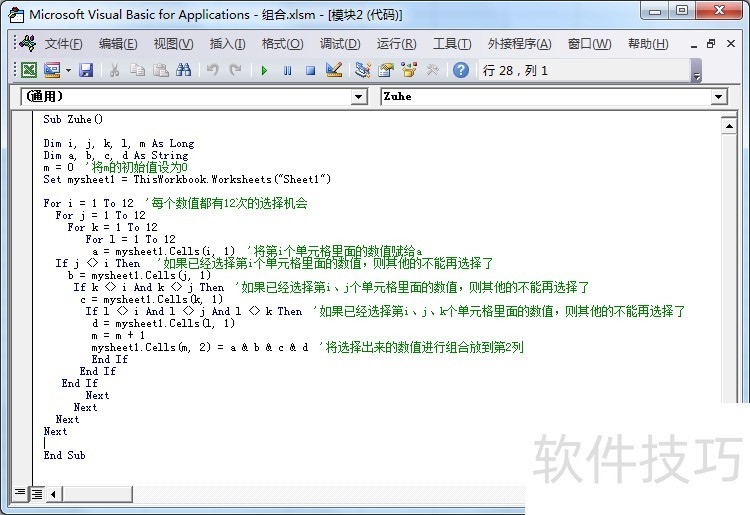
Task: Click the line 'If j <> i Then'
Action: [98, 263]
